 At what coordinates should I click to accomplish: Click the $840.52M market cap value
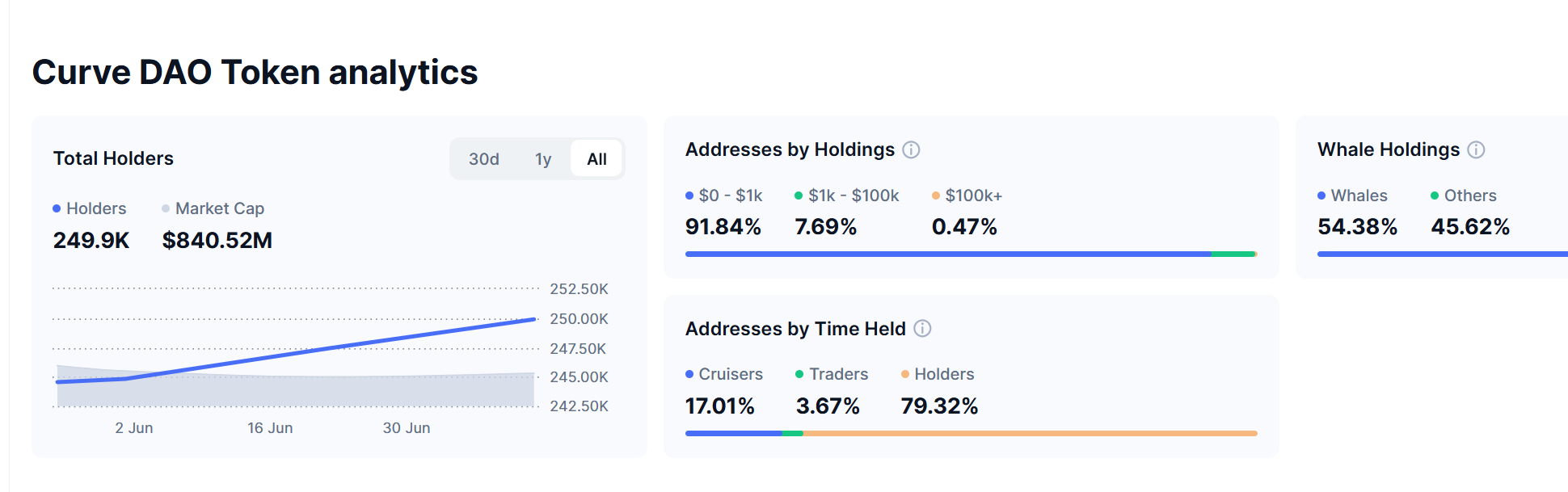click(217, 240)
